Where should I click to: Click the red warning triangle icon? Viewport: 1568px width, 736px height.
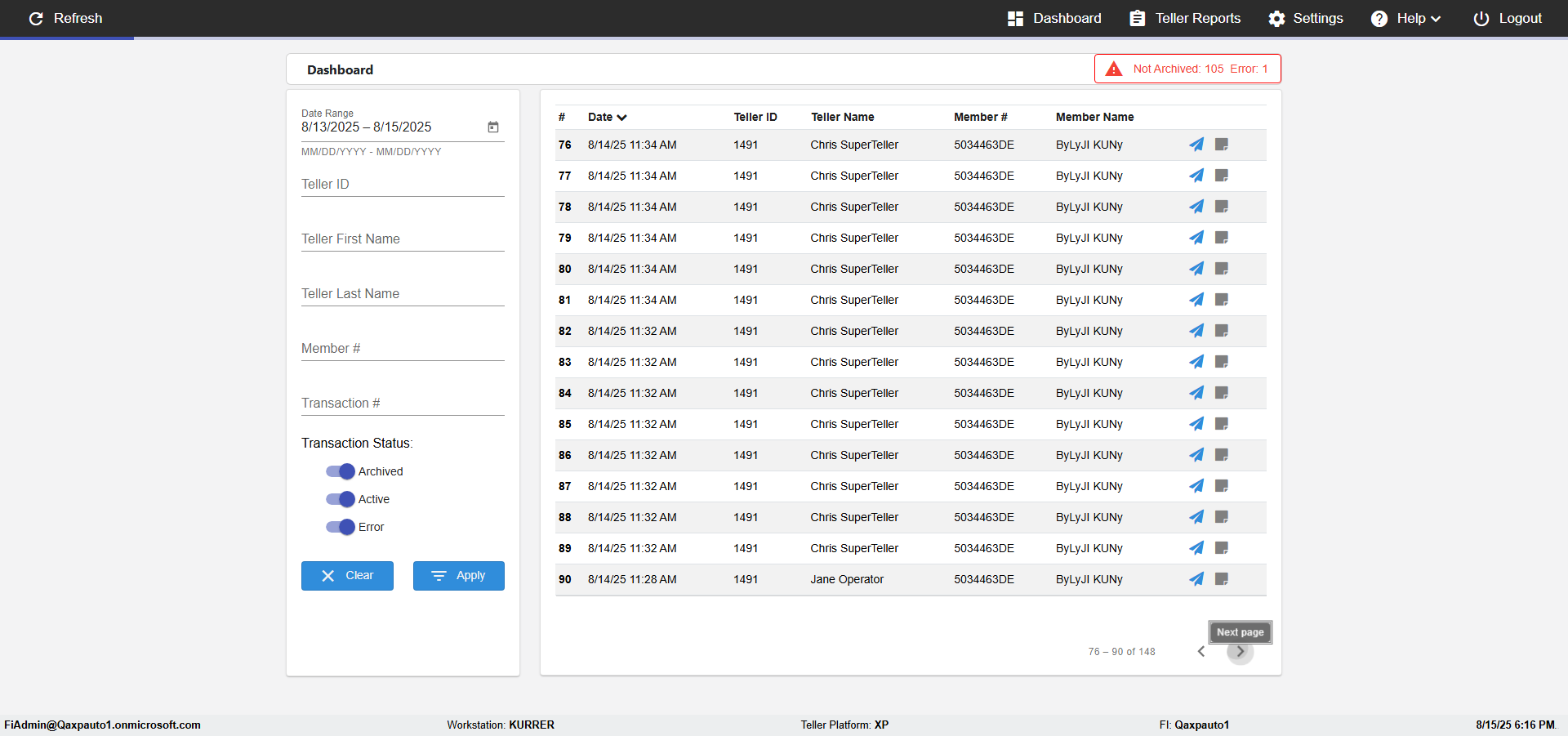pos(1114,69)
